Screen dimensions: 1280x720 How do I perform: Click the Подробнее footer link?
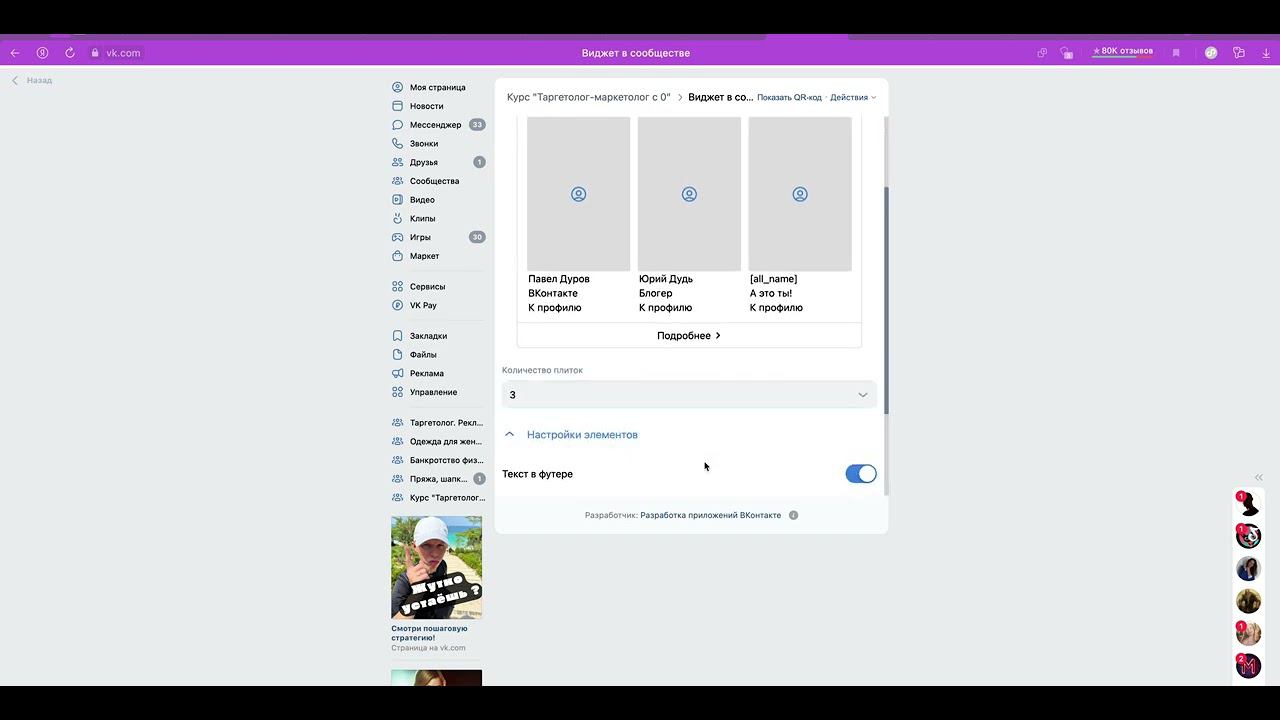pos(689,336)
